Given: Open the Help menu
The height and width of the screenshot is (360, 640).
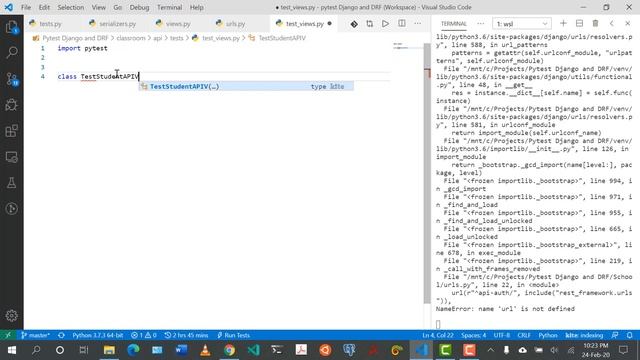Looking at the screenshot, I should coord(196,7).
